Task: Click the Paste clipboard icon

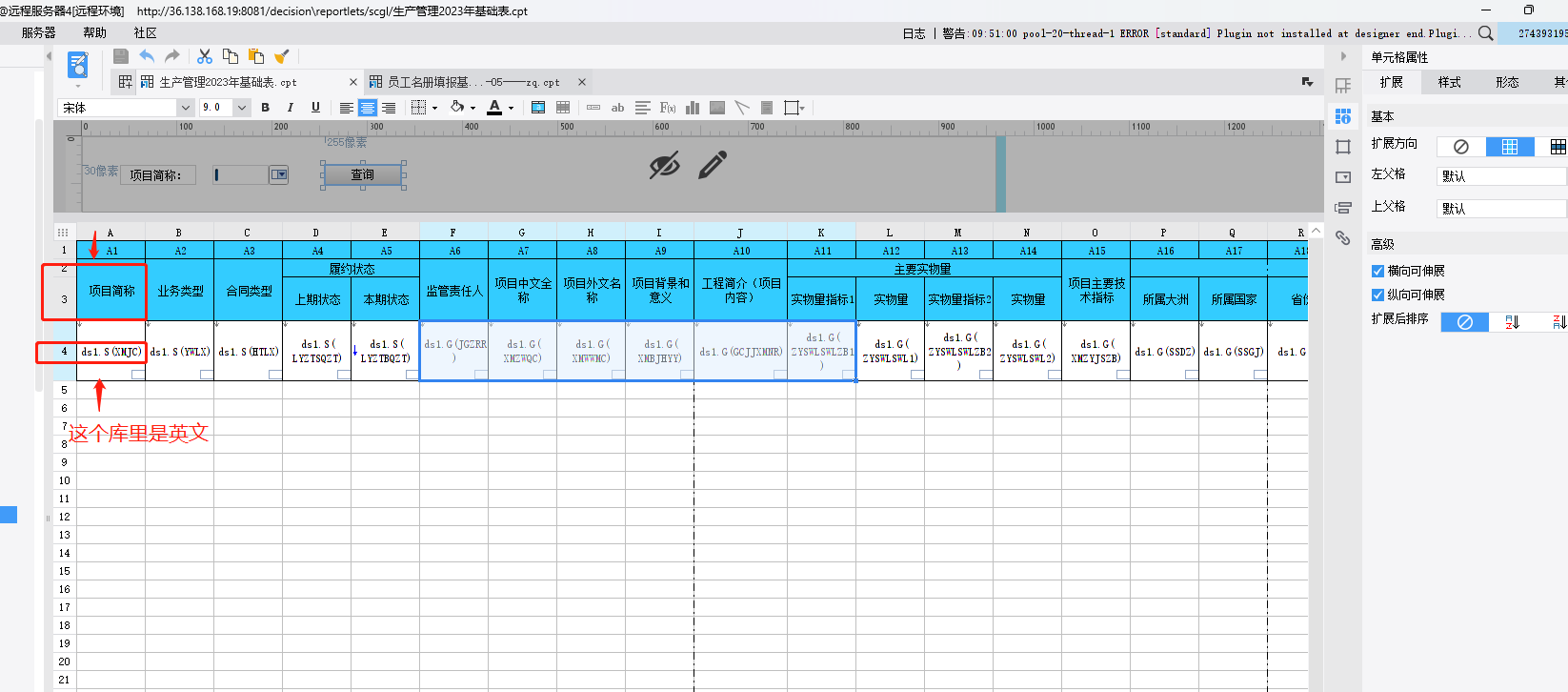Action: pos(256,56)
